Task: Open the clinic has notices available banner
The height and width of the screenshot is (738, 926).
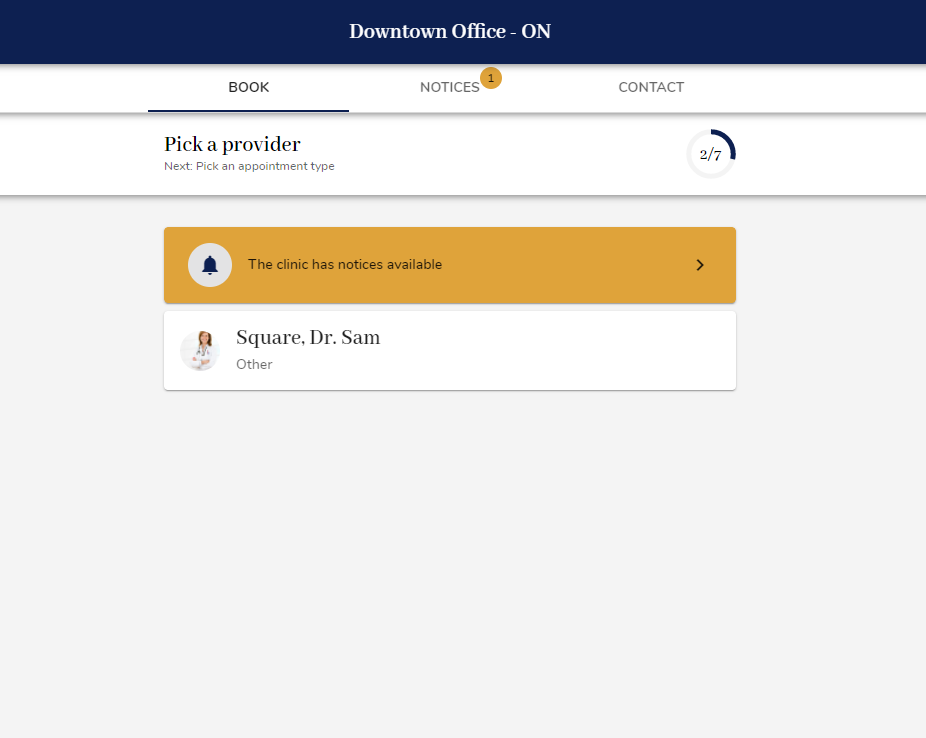Action: coord(450,265)
